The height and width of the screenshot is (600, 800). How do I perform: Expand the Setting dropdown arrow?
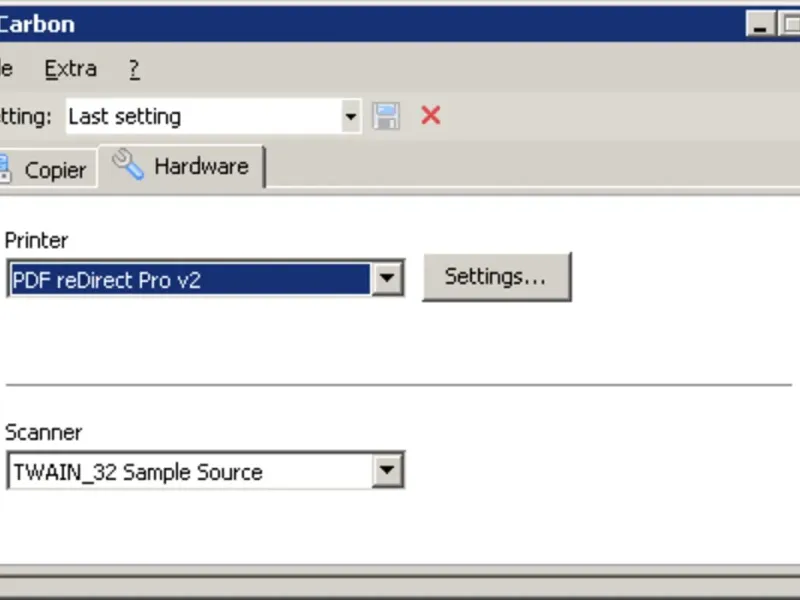coord(350,116)
